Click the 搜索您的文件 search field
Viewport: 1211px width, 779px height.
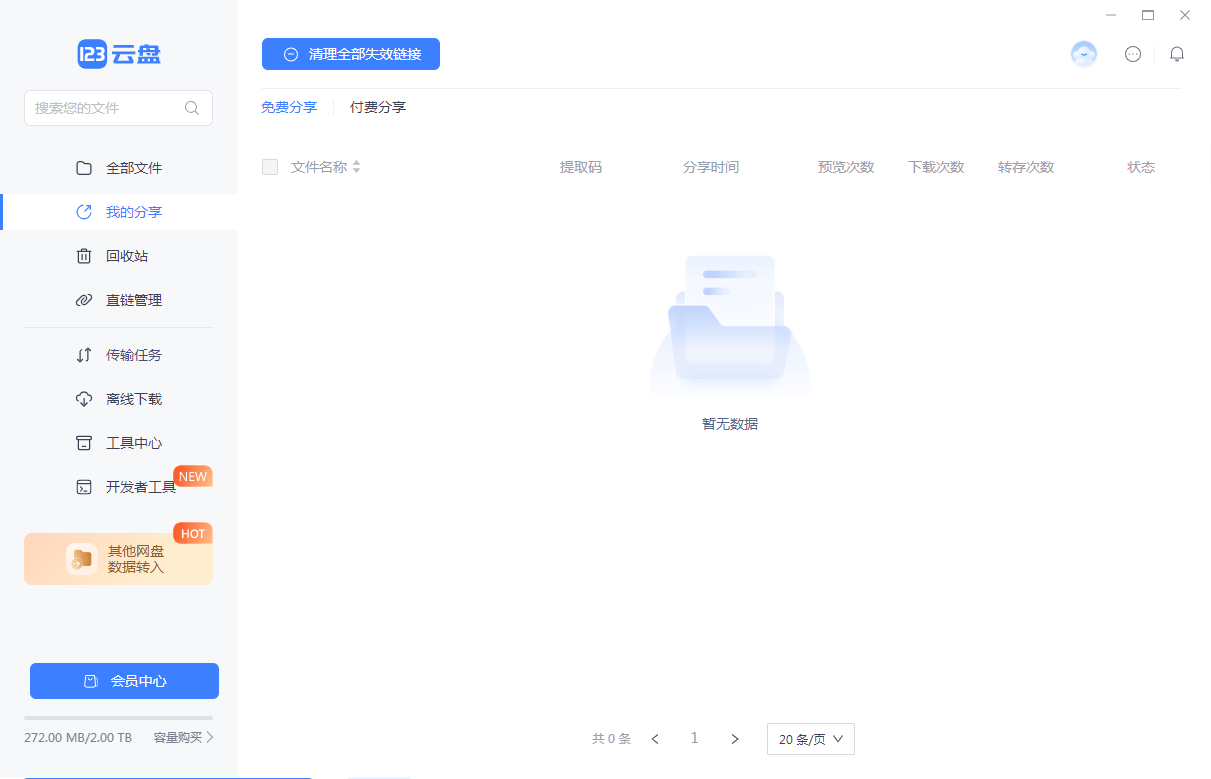click(105, 108)
